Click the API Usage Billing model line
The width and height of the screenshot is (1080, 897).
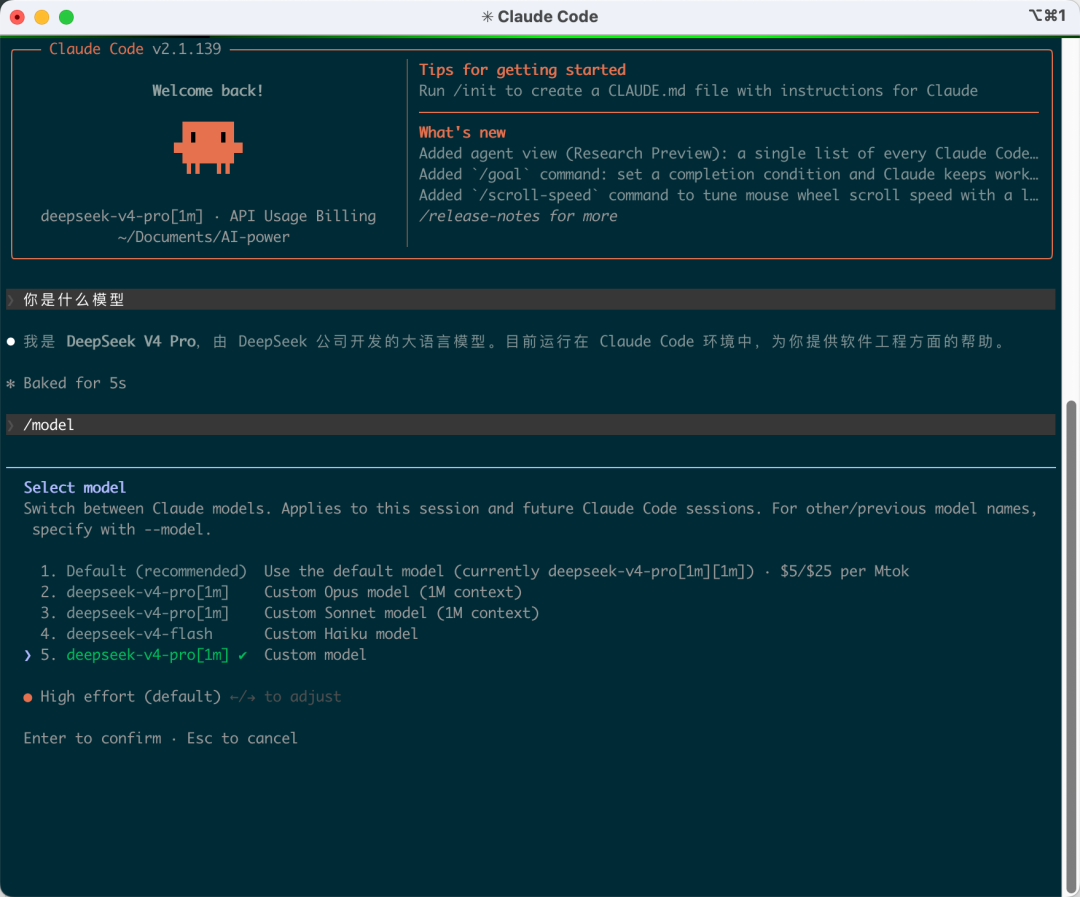pos(208,216)
